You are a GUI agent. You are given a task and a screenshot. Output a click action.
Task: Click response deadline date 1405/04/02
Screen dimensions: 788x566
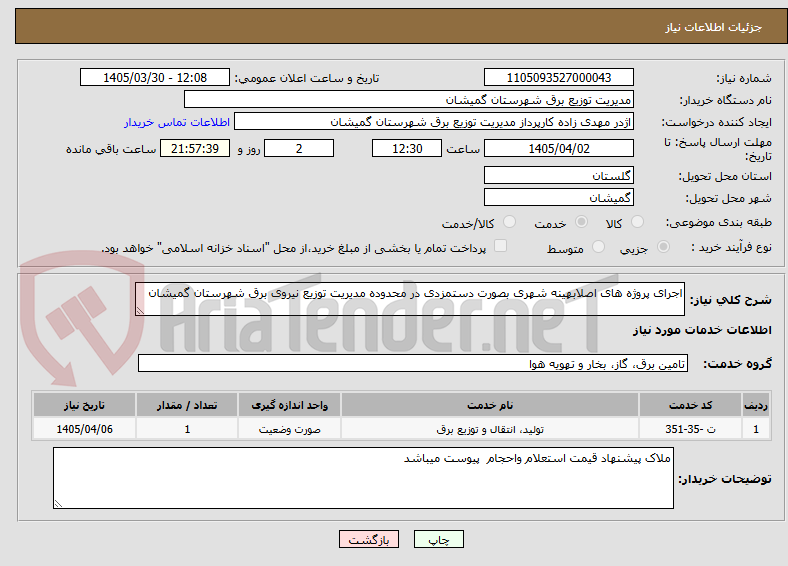pos(558,148)
